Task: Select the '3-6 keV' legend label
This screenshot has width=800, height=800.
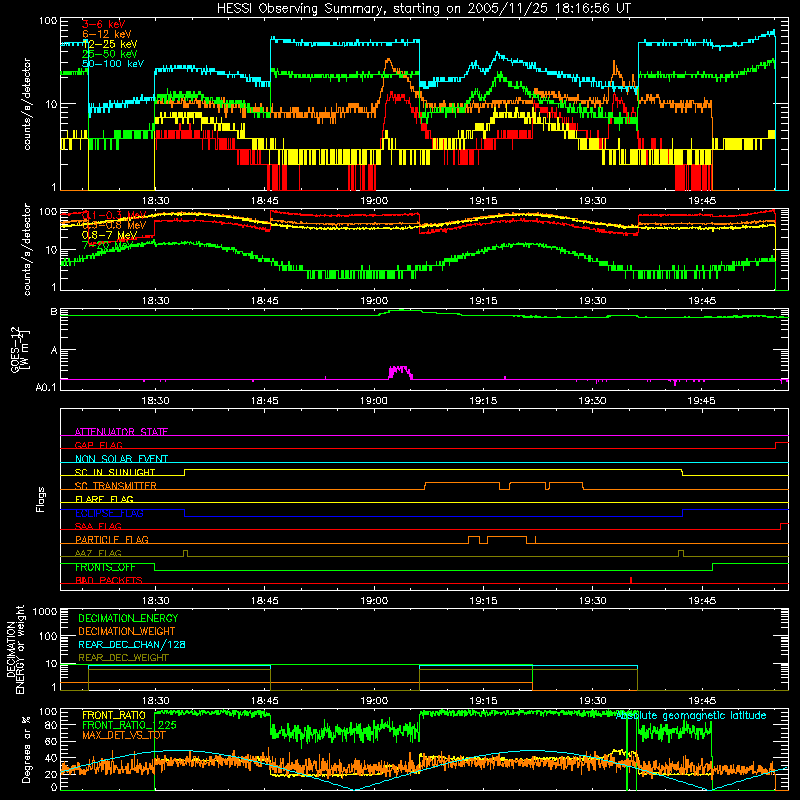Action: point(103,24)
